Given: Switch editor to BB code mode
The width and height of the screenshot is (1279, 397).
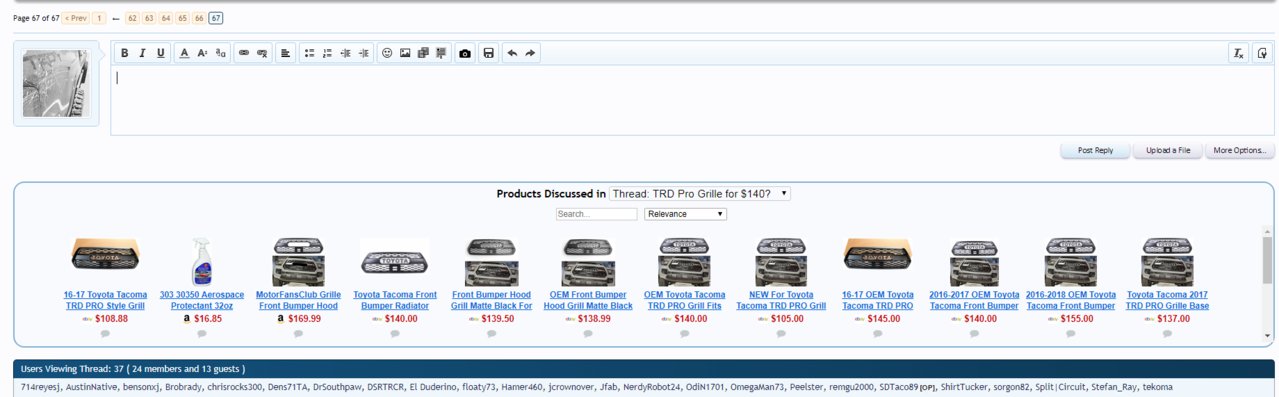Looking at the screenshot, I should (1262, 53).
